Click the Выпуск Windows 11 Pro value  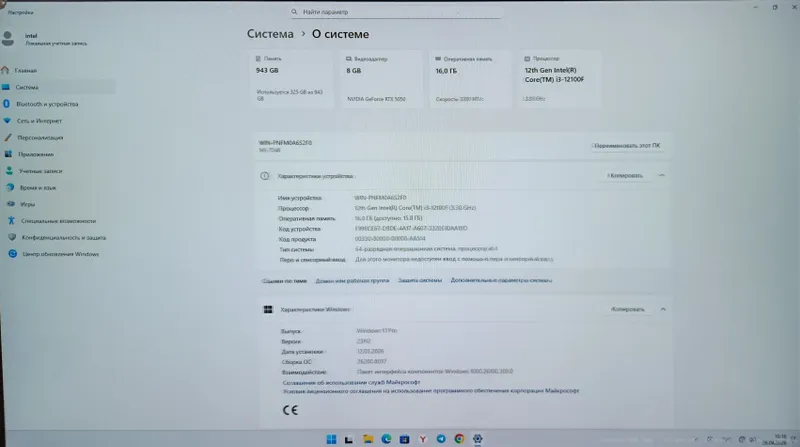pos(376,331)
